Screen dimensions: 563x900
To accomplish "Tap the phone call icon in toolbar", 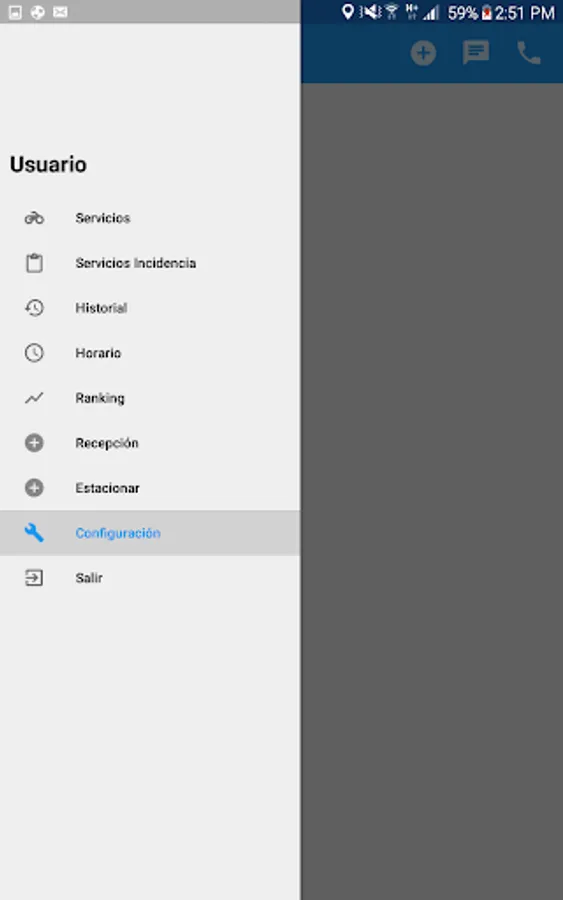I will click(529, 53).
